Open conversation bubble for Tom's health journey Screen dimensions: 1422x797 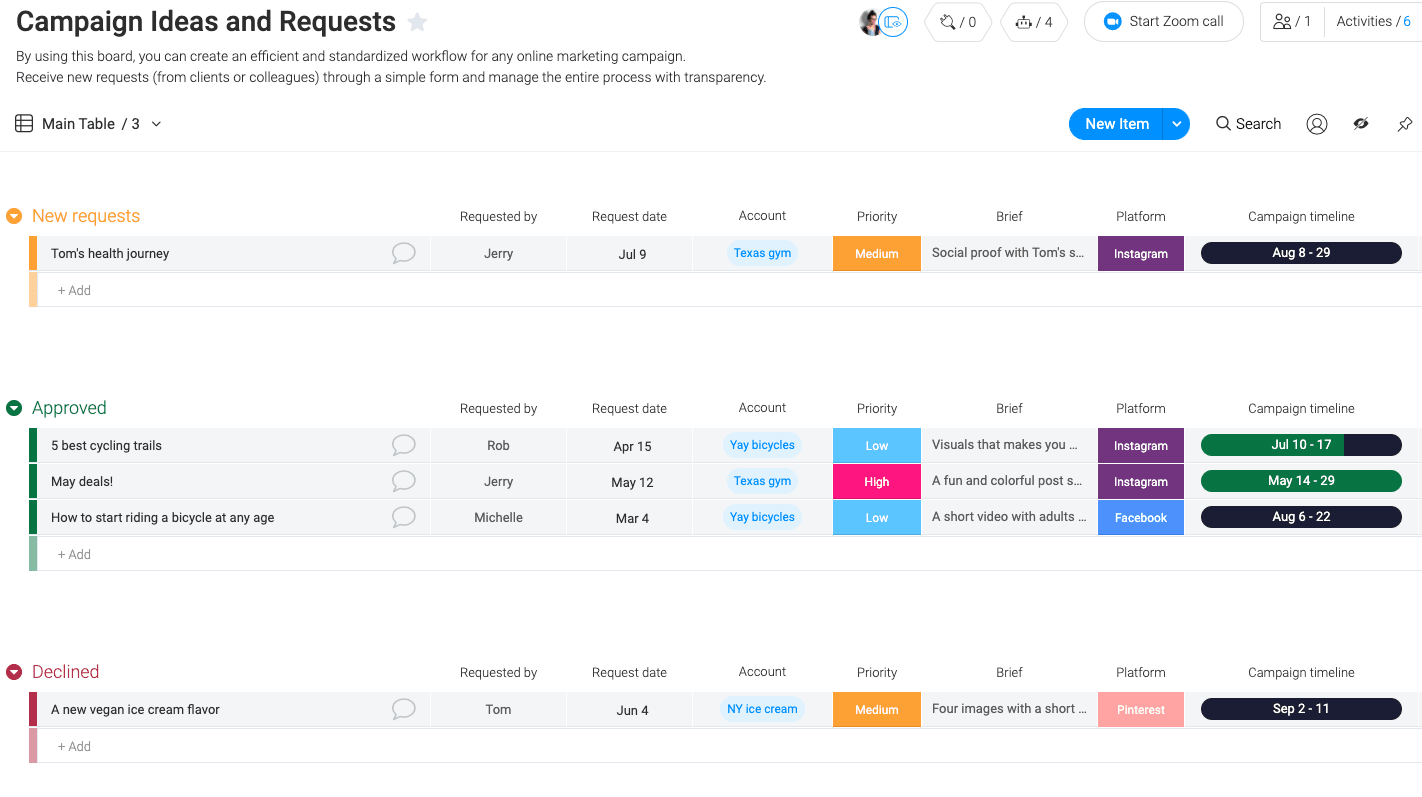pyautogui.click(x=403, y=253)
